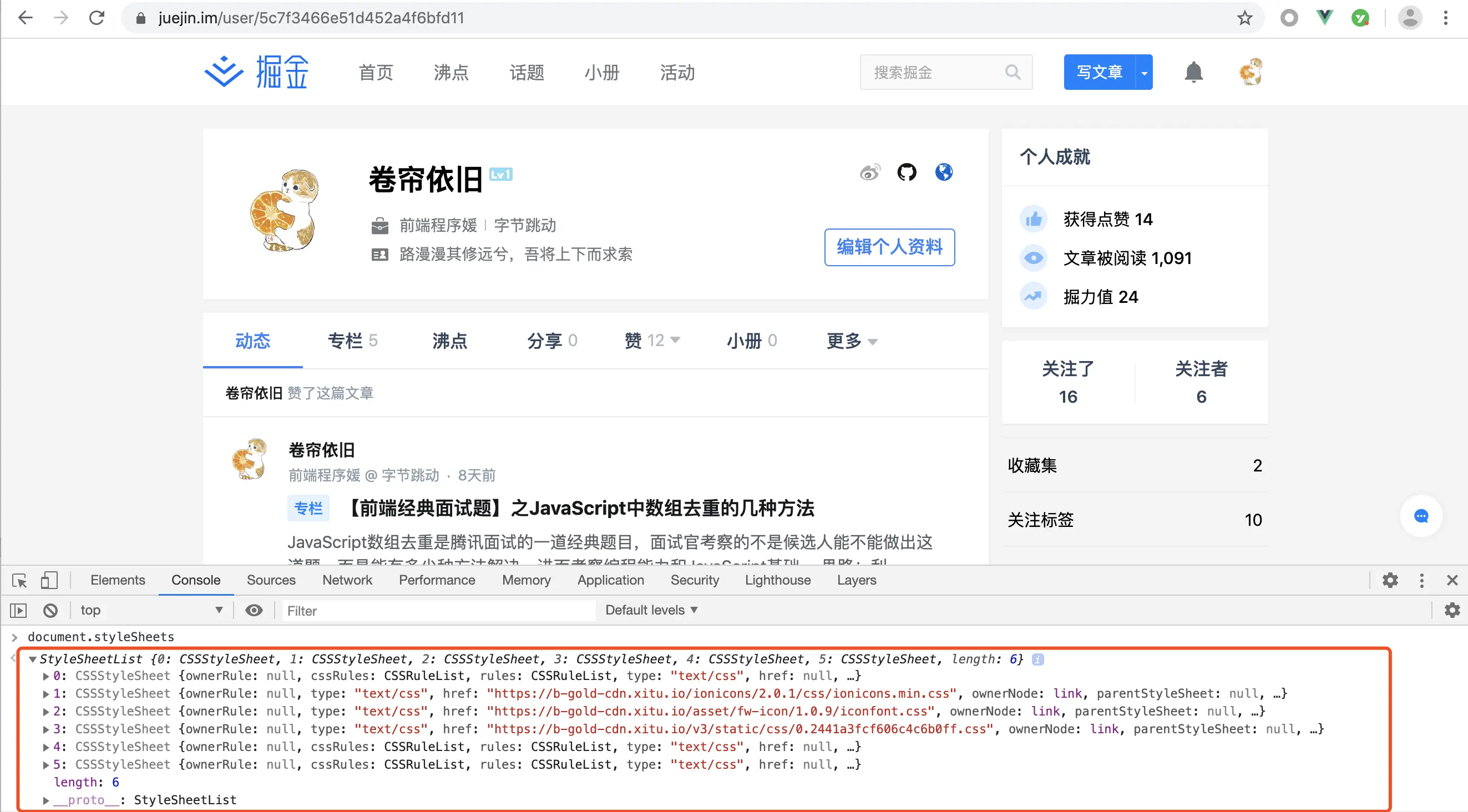Expand the 更多 menu in profile tabs
1468x812 pixels.
point(851,341)
